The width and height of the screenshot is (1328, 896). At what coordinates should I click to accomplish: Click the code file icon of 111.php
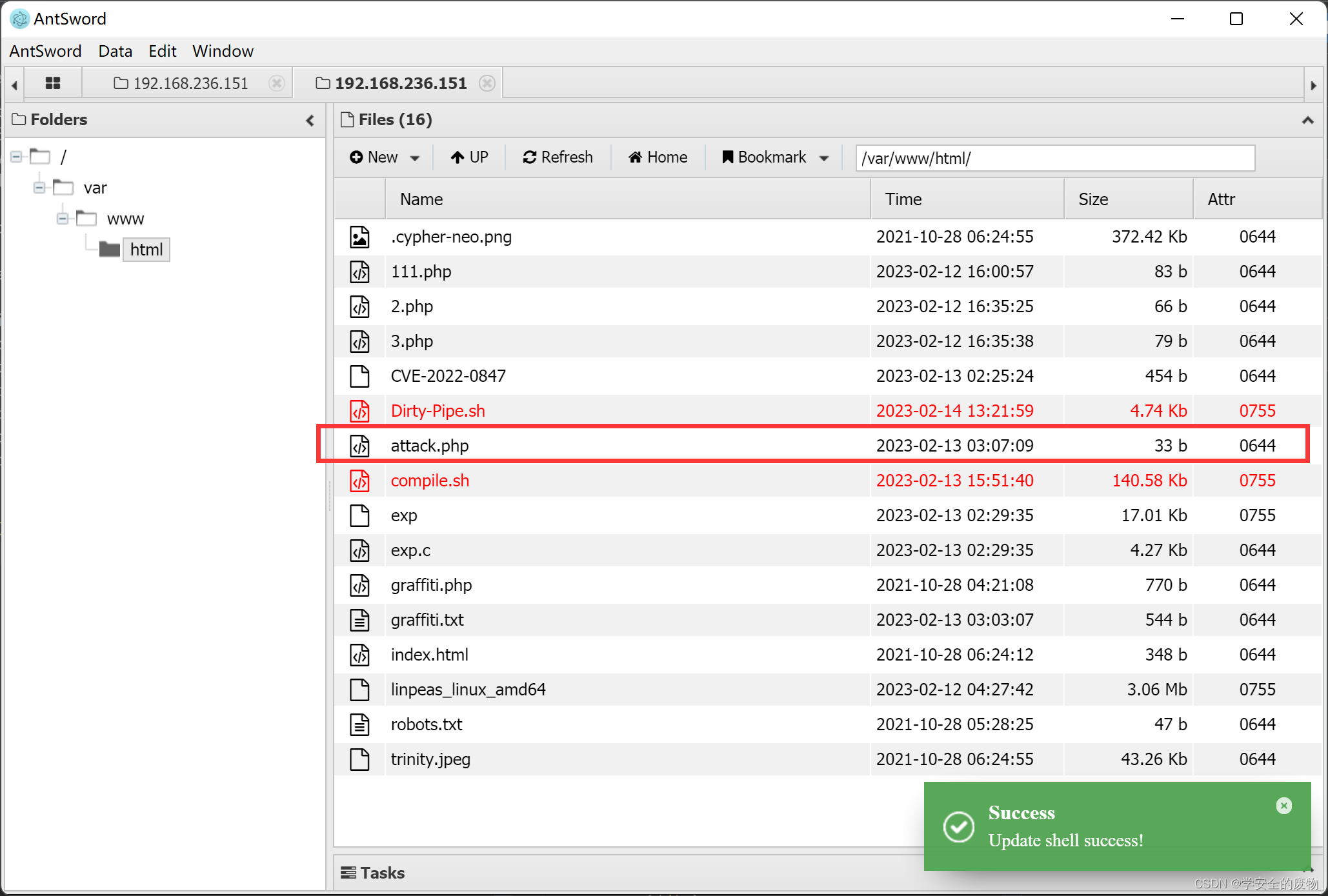(359, 272)
